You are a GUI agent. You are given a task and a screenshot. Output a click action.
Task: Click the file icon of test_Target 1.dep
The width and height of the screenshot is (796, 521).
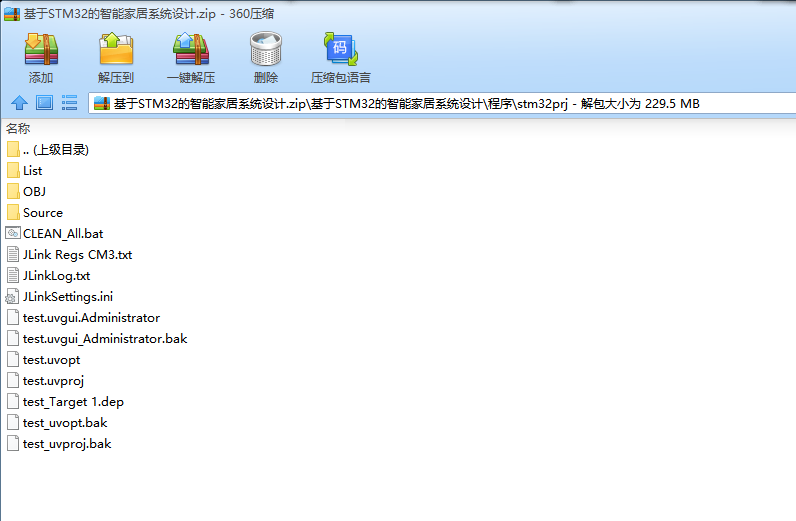pyautogui.click(x=13, y=402)
